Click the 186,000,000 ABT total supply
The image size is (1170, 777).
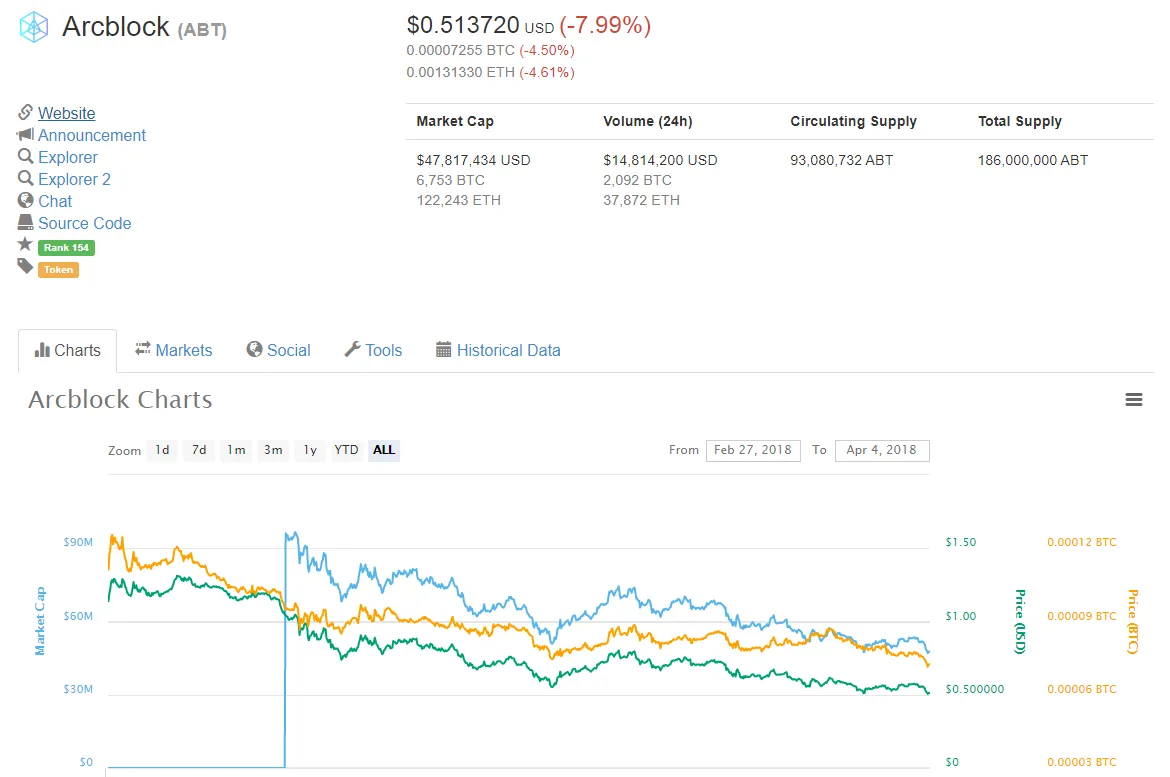point(1033,160)
